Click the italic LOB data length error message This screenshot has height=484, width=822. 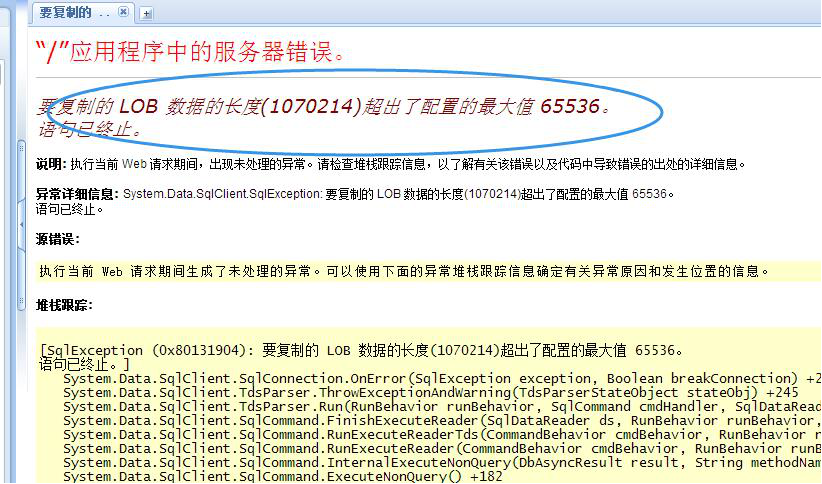coord(323,106)
